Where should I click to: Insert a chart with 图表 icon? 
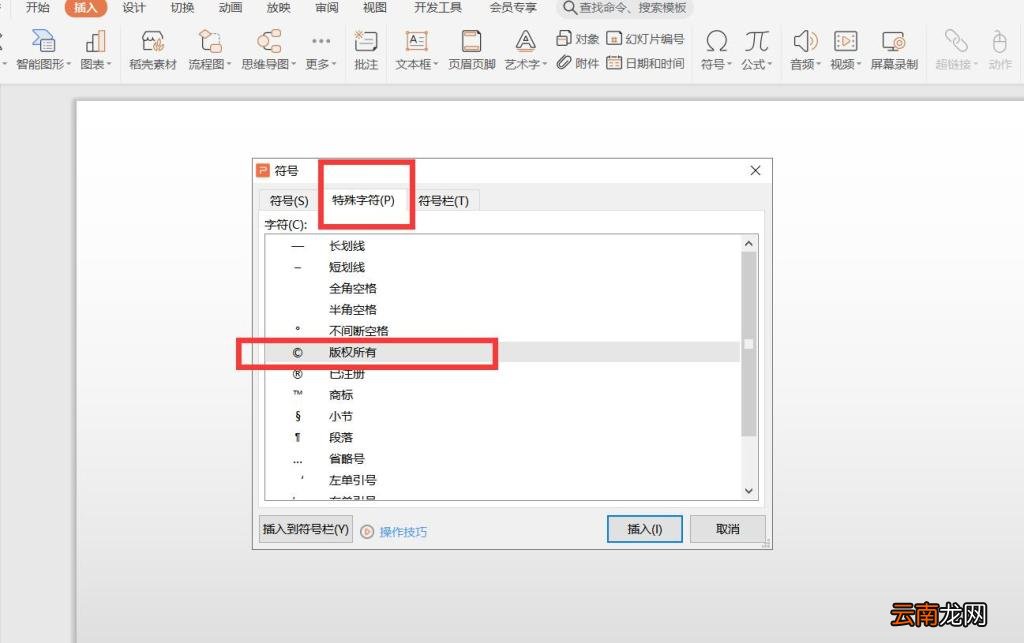point(95,41)
